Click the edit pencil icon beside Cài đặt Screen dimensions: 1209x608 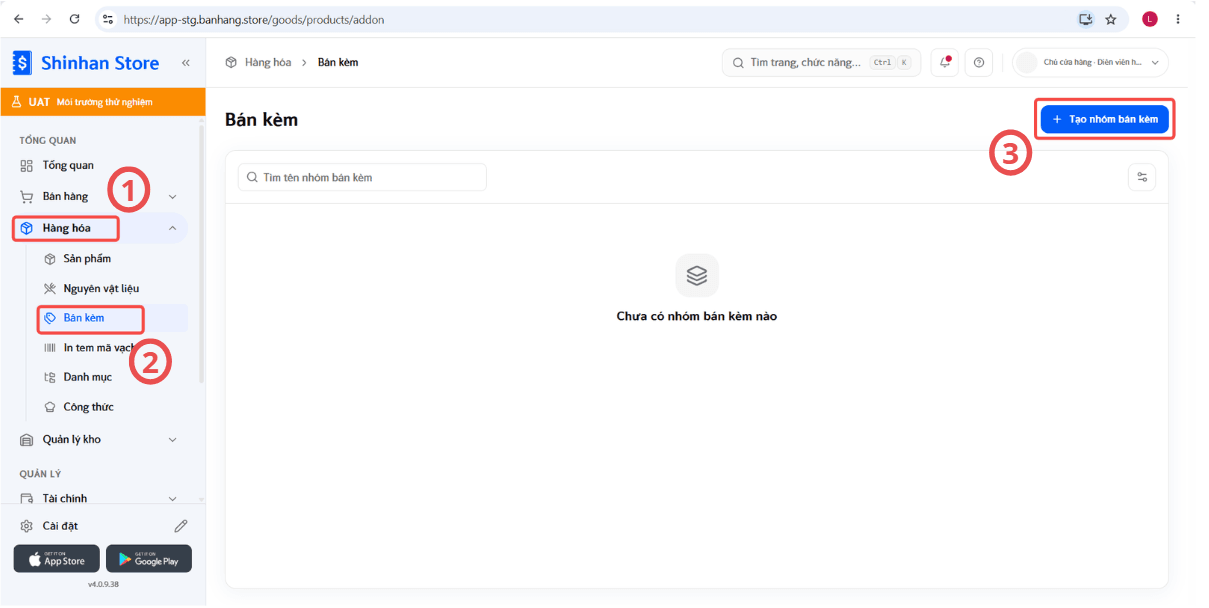pyautogui.click(x=181, y=526)
